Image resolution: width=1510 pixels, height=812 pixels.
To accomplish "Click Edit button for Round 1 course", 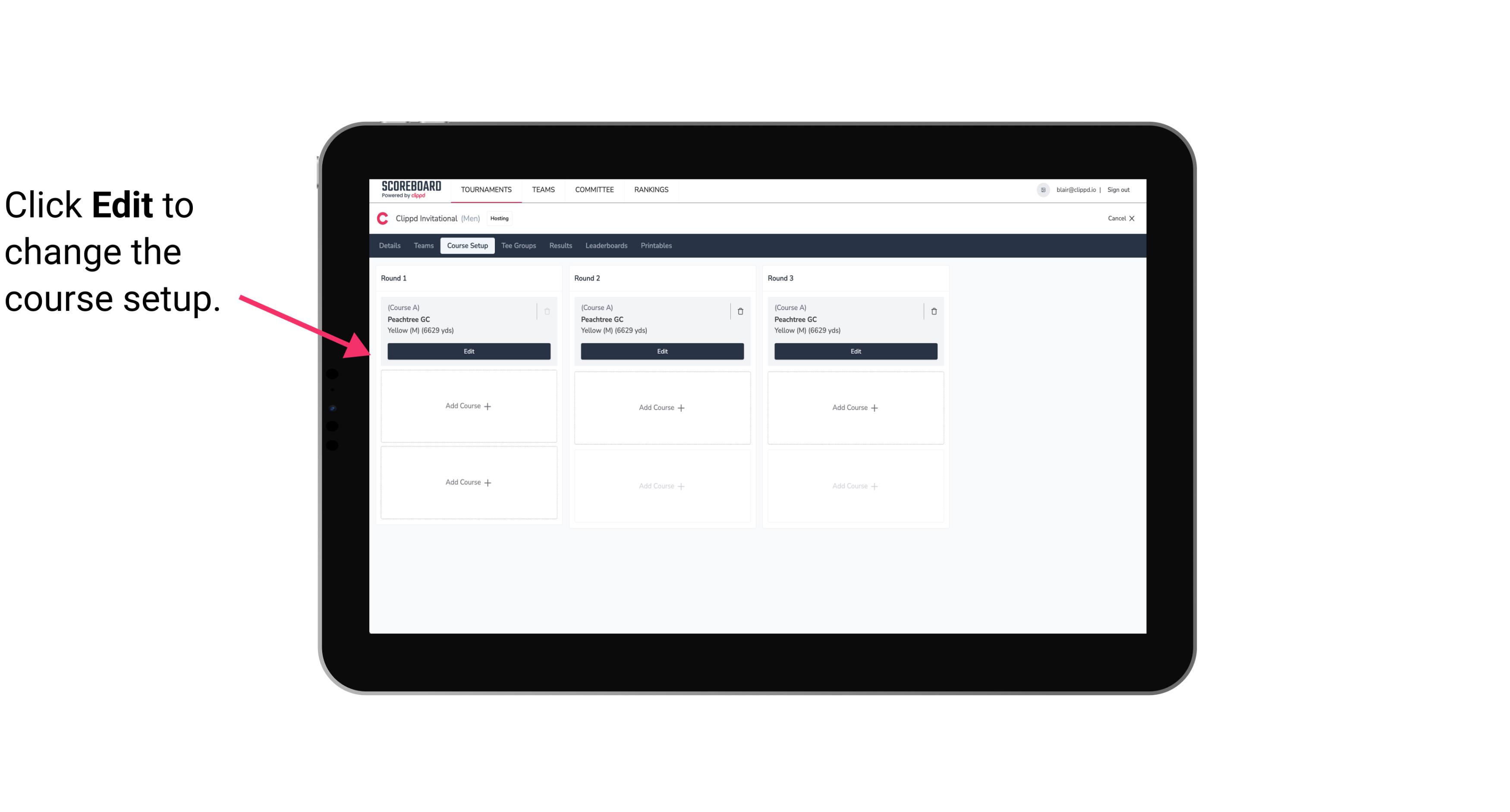I will (x=469, y=351).
